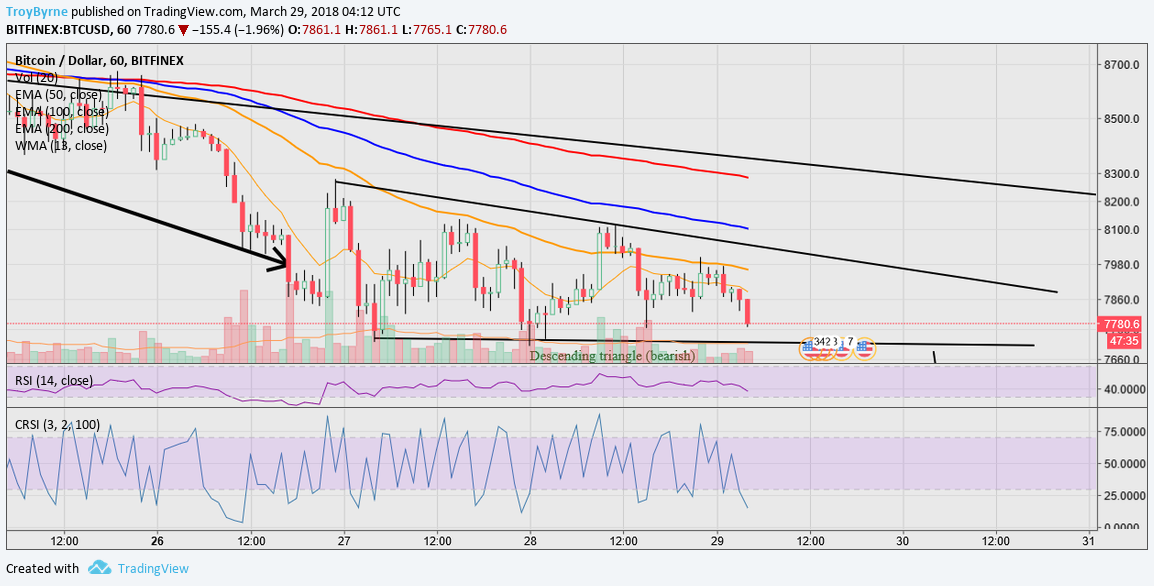Click the 30 date label on time axis
The width and height of the screenshot is (1154, 586).
pos(903,541)
